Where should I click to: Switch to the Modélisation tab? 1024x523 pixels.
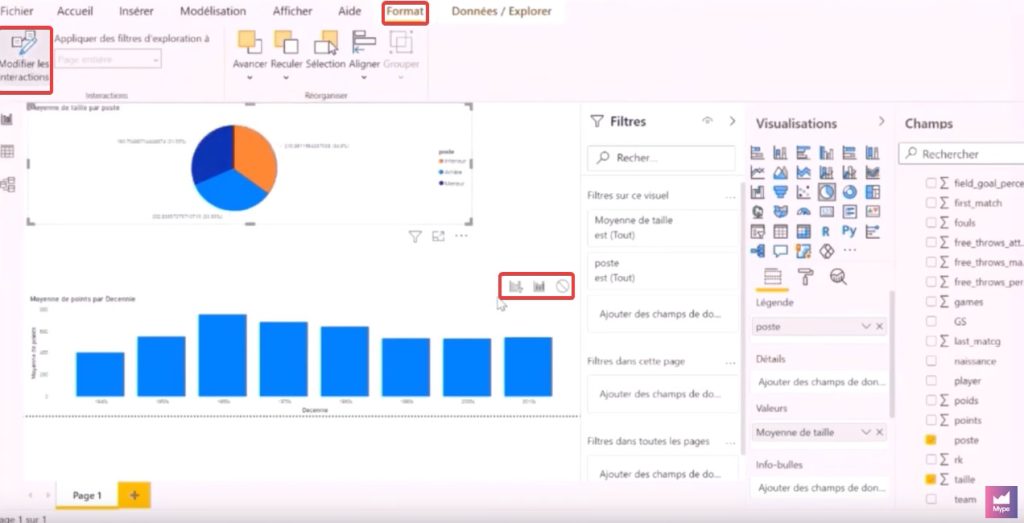click(213, 11)
